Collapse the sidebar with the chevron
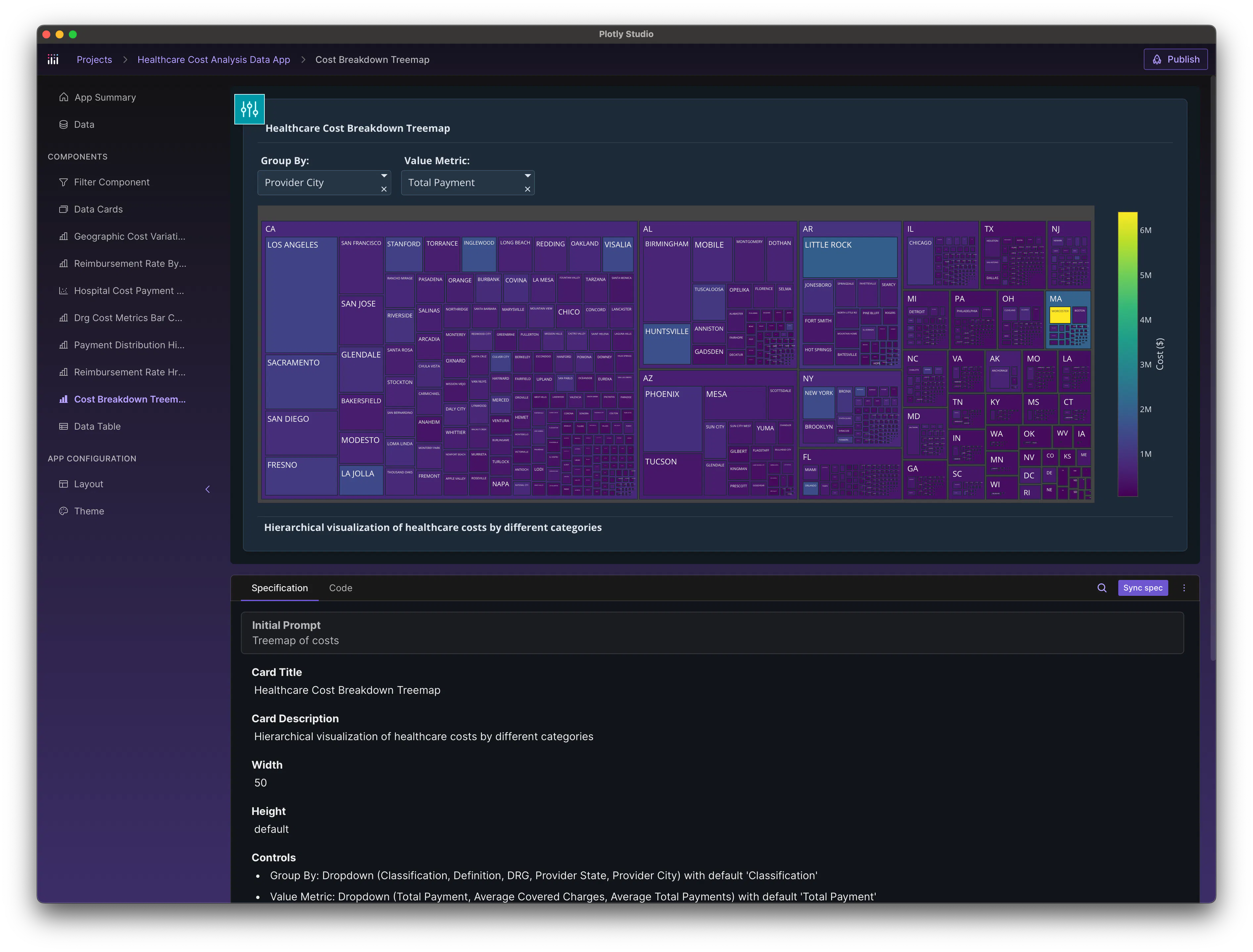The image size is (1253, 952). click(x=207, y=489)
